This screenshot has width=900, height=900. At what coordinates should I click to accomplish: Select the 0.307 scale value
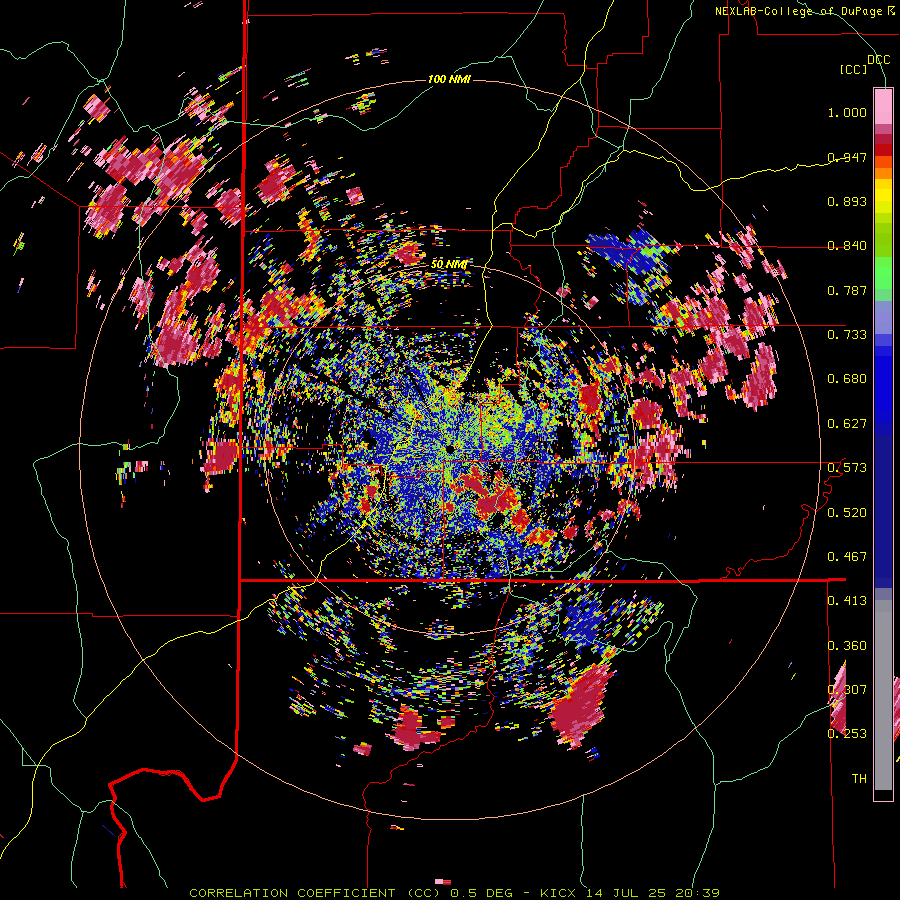pyautogui.click(x=847, y=690)
